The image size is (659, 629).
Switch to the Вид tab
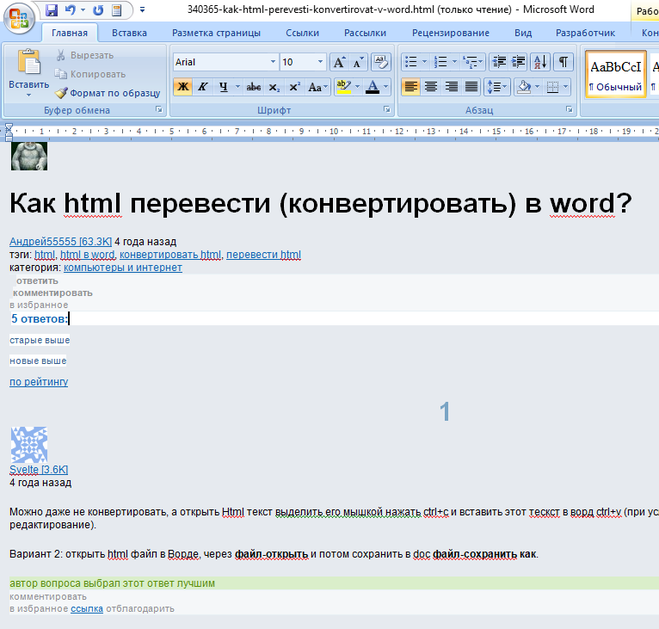point(523,33)
